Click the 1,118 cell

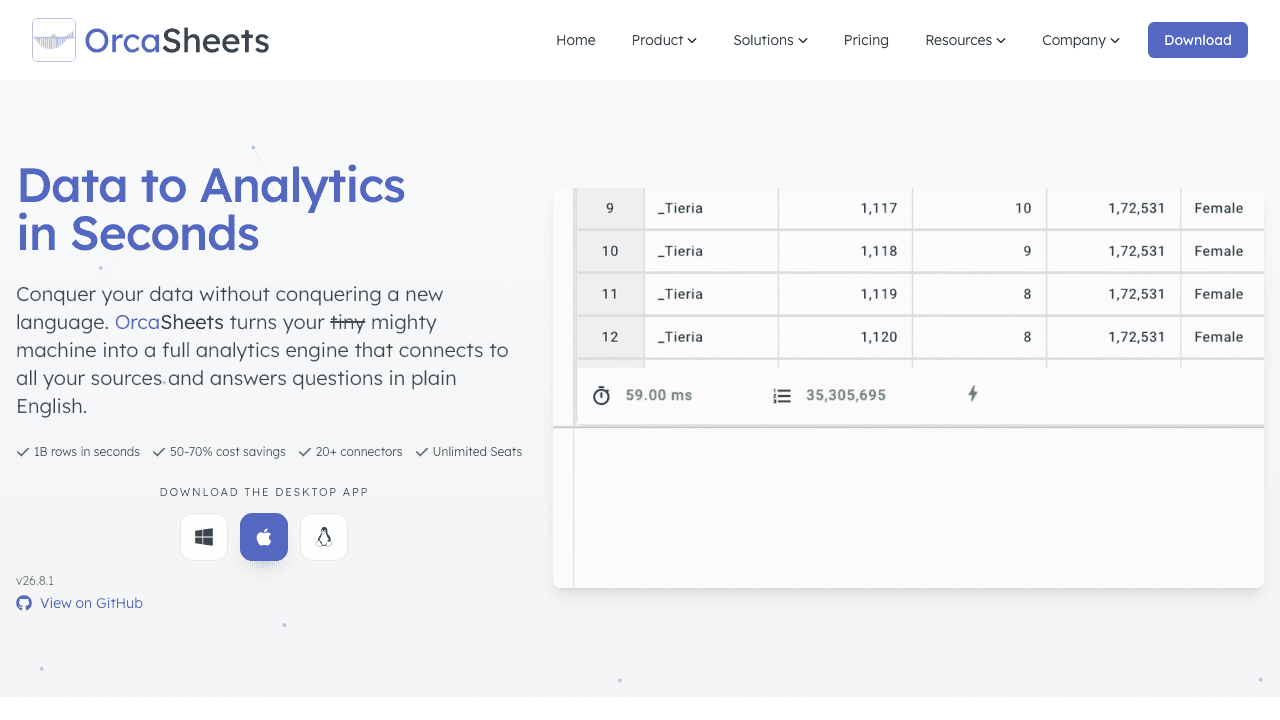click(845, 251)
